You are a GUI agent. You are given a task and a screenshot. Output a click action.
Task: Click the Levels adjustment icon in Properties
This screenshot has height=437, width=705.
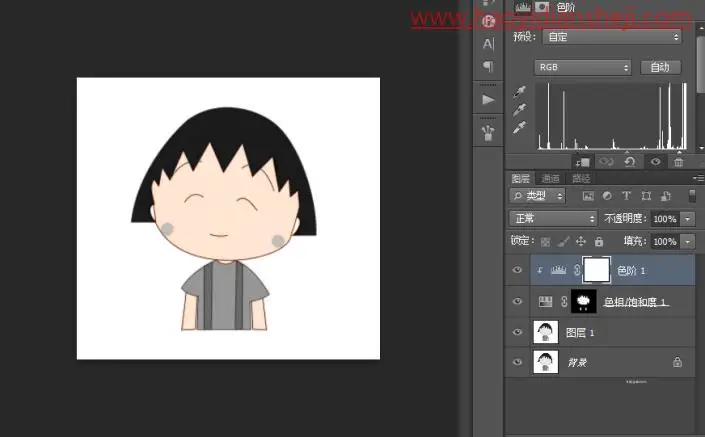523,7
